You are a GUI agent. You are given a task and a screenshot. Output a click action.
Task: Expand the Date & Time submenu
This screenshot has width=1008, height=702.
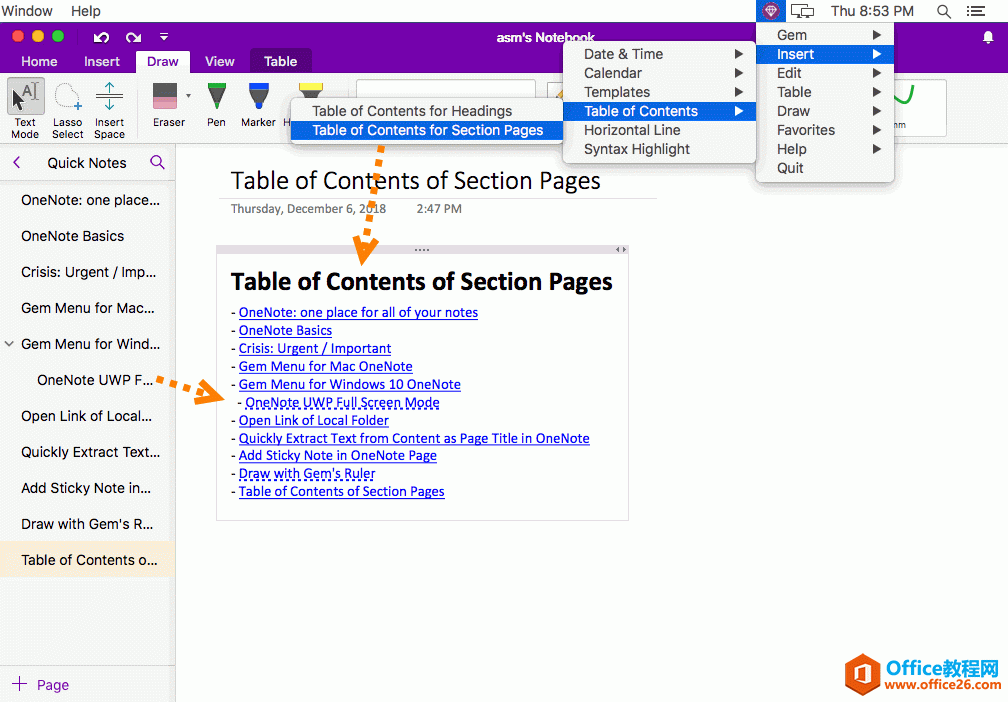coord(660,54)
